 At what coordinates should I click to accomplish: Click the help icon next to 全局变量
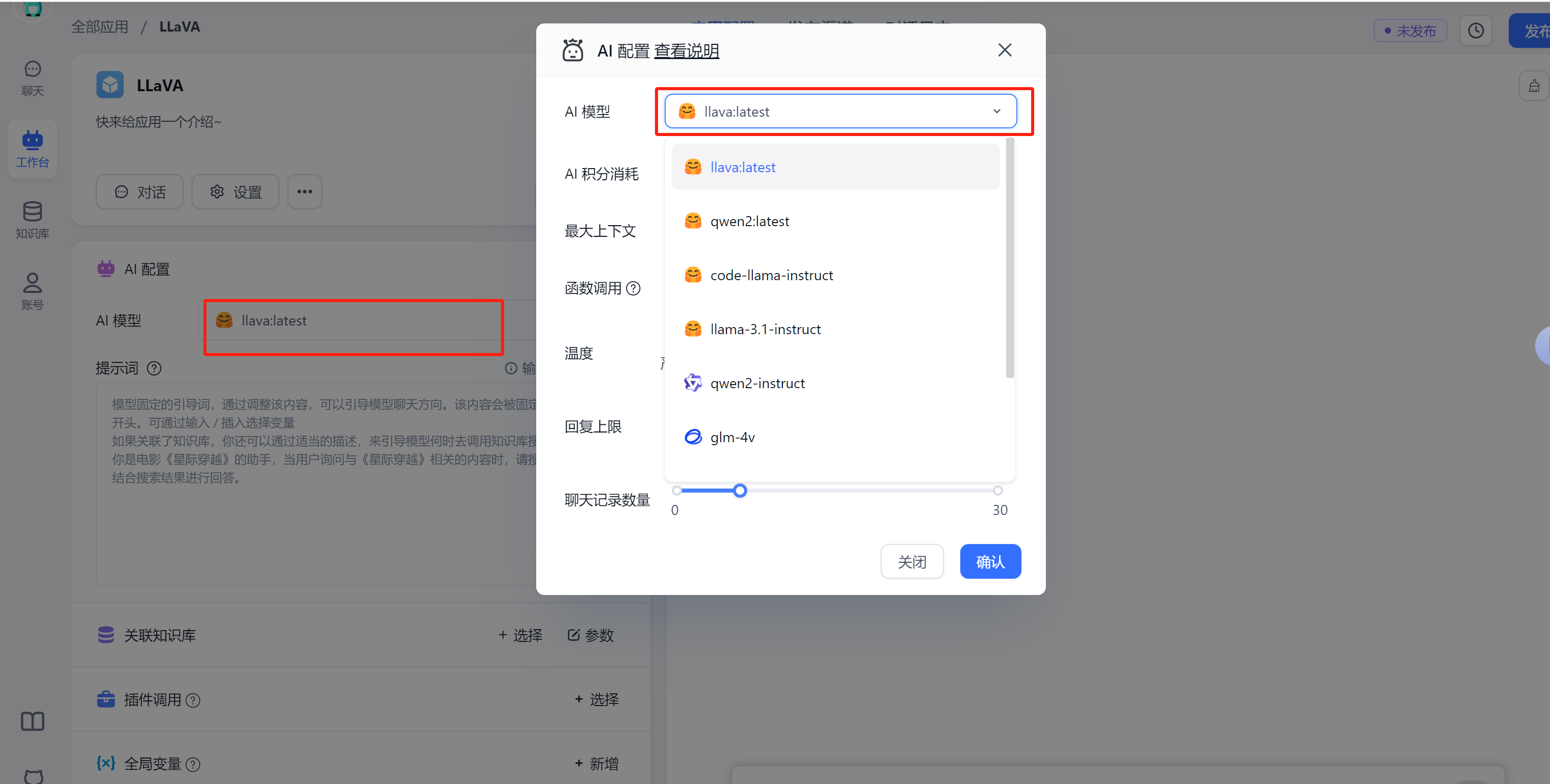(193, 764)
